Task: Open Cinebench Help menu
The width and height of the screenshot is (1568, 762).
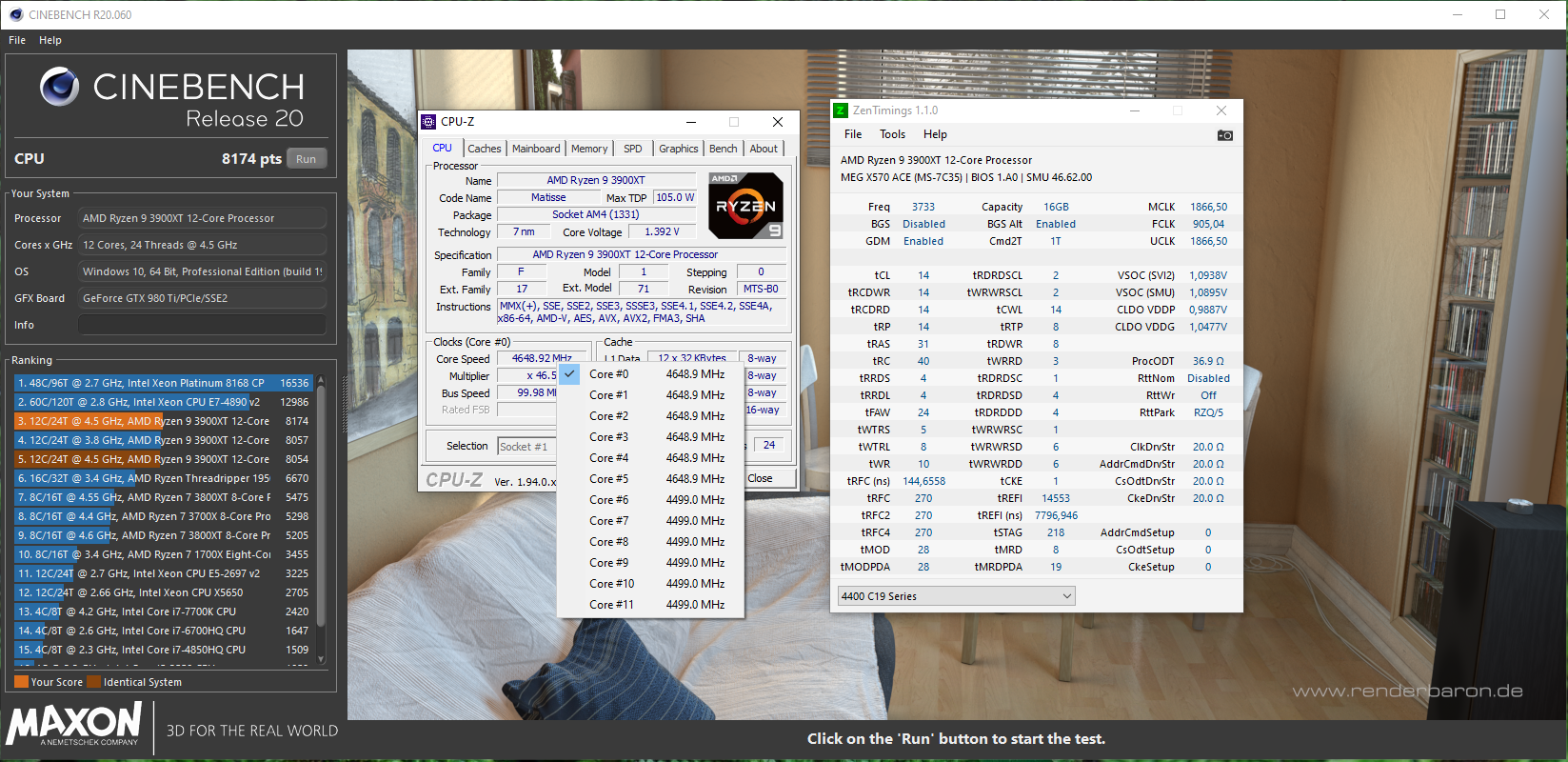Action: coord(50,40)
